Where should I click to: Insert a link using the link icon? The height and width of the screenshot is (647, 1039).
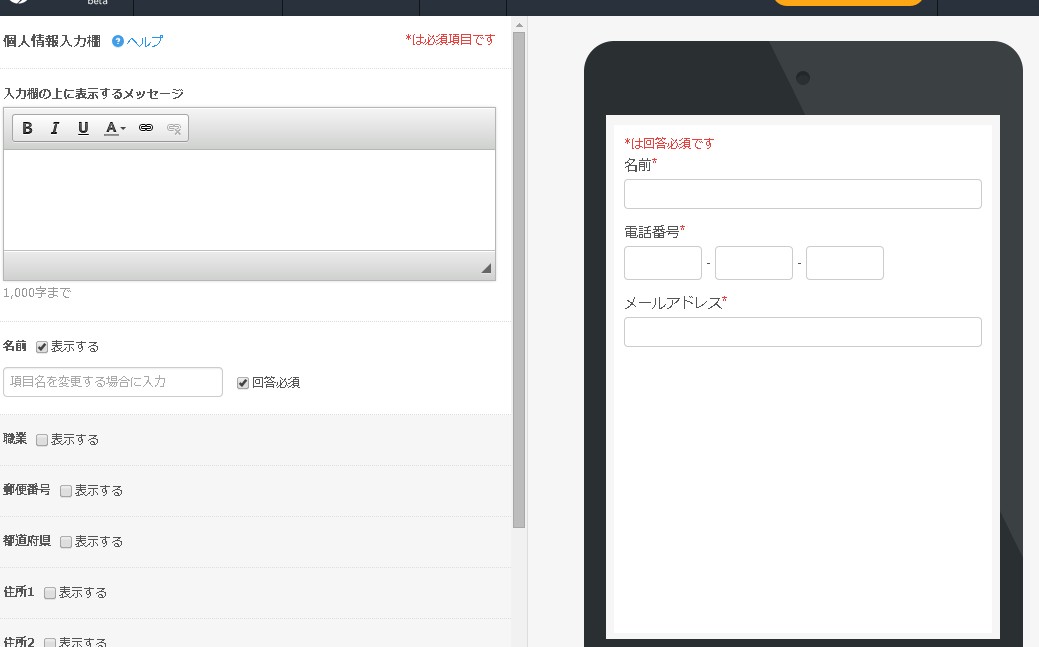point(146,128)
